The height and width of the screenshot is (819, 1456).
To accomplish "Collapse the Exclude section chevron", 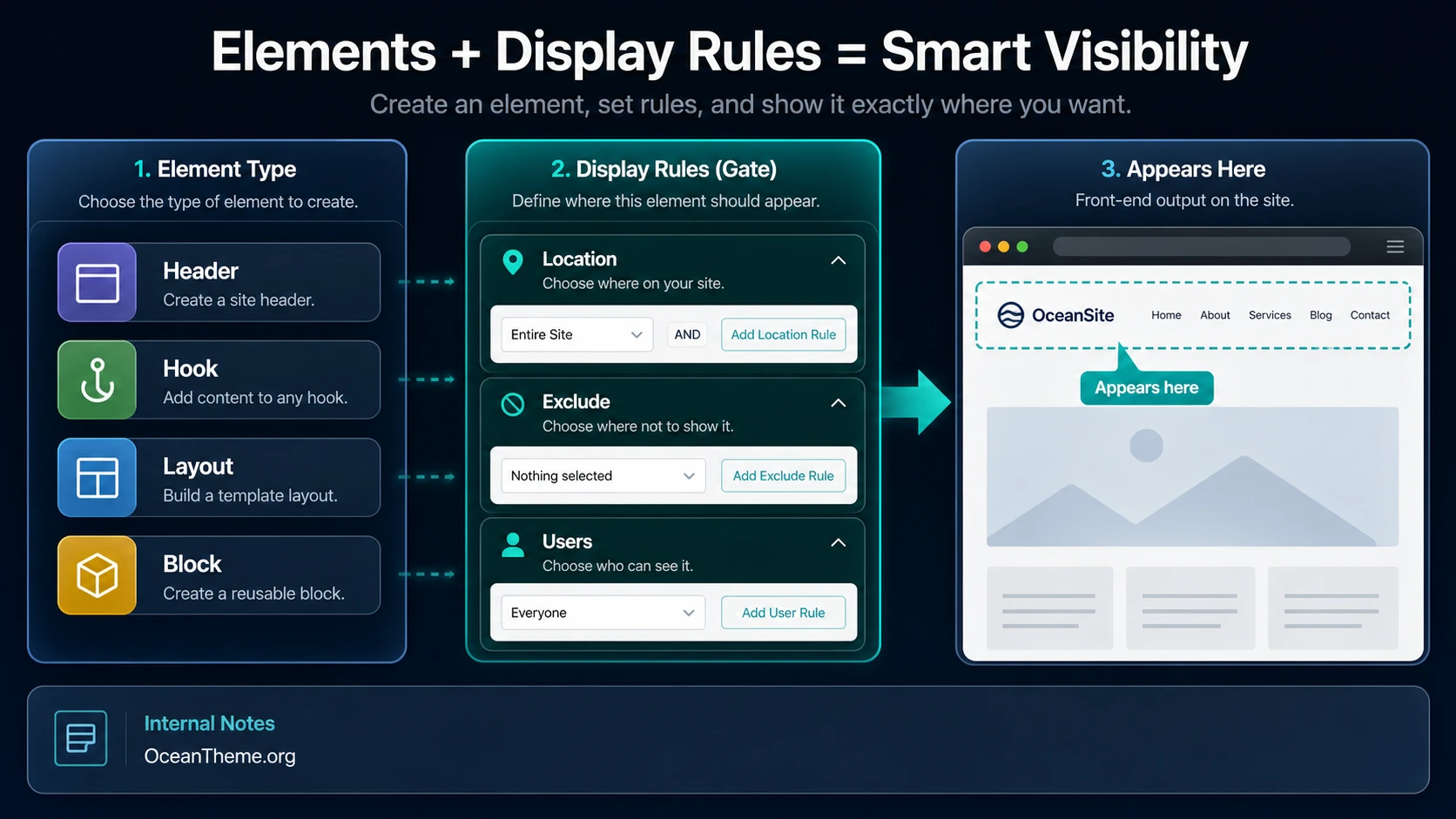I will click(839, 403).
